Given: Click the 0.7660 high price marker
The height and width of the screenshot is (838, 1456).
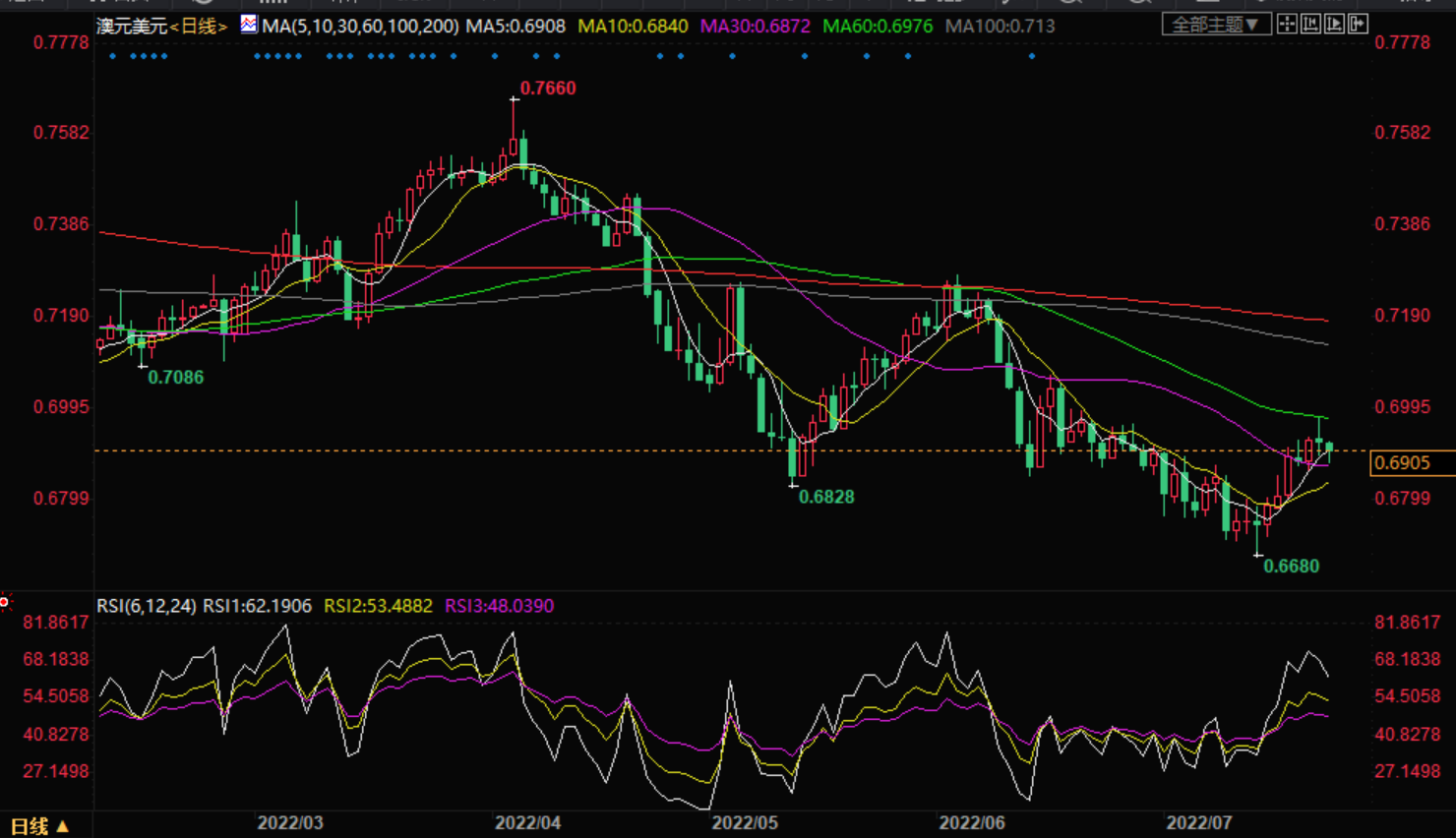Looking at the screenshot, I should tap(548, 89).
